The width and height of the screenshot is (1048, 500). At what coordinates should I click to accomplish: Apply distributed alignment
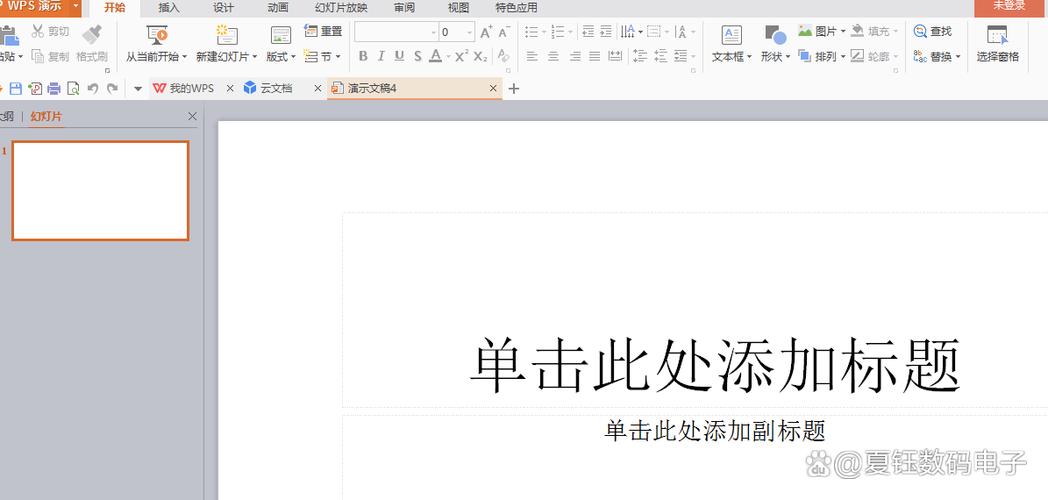tap(615, 56)
